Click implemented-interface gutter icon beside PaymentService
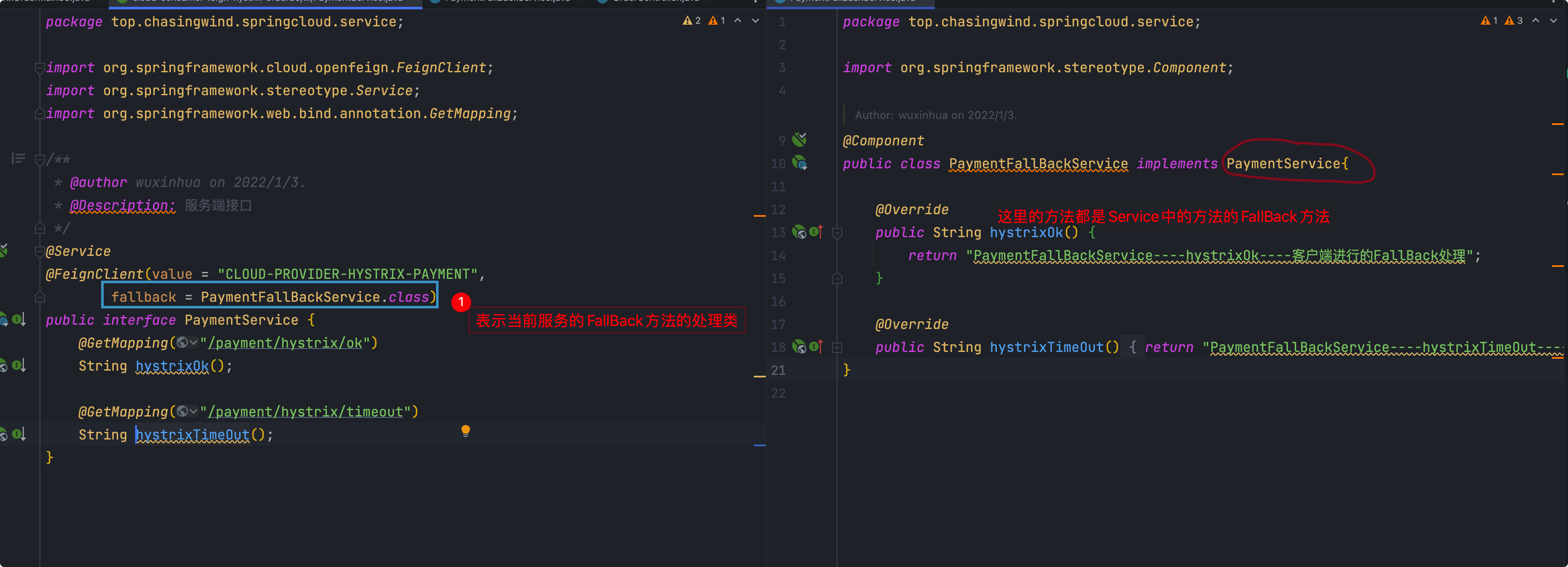Image resolution: width=1568 pixels, height=567 pixels. 18,319
